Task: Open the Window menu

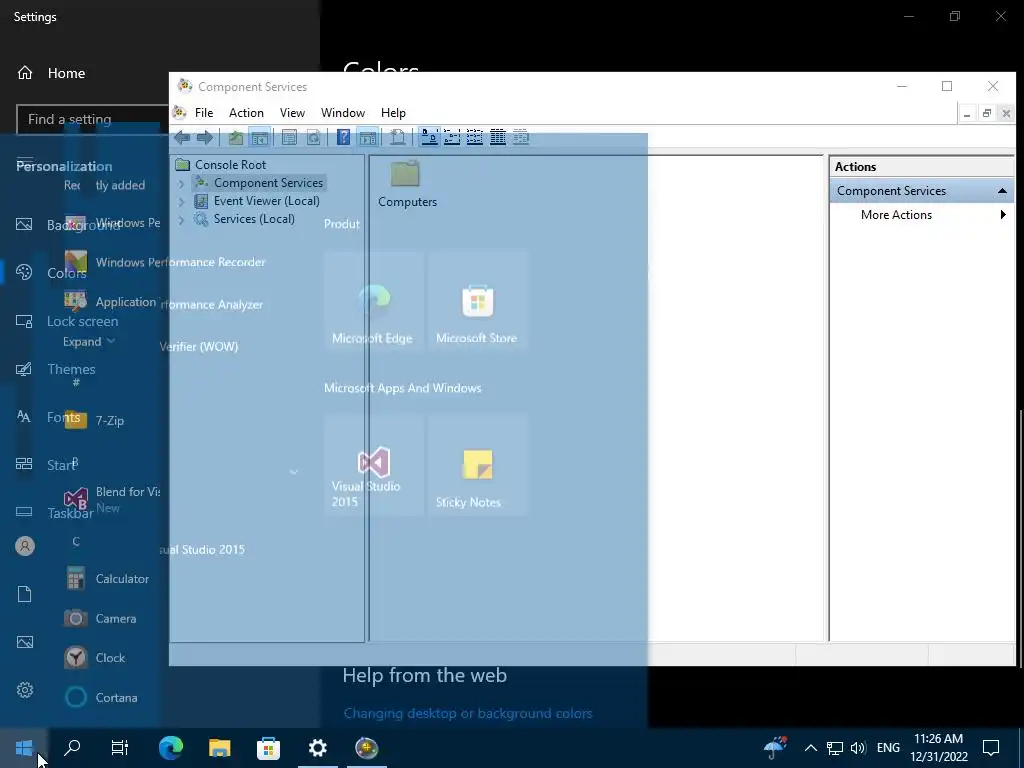Action: pyautogui.click(x=343, y=113)
